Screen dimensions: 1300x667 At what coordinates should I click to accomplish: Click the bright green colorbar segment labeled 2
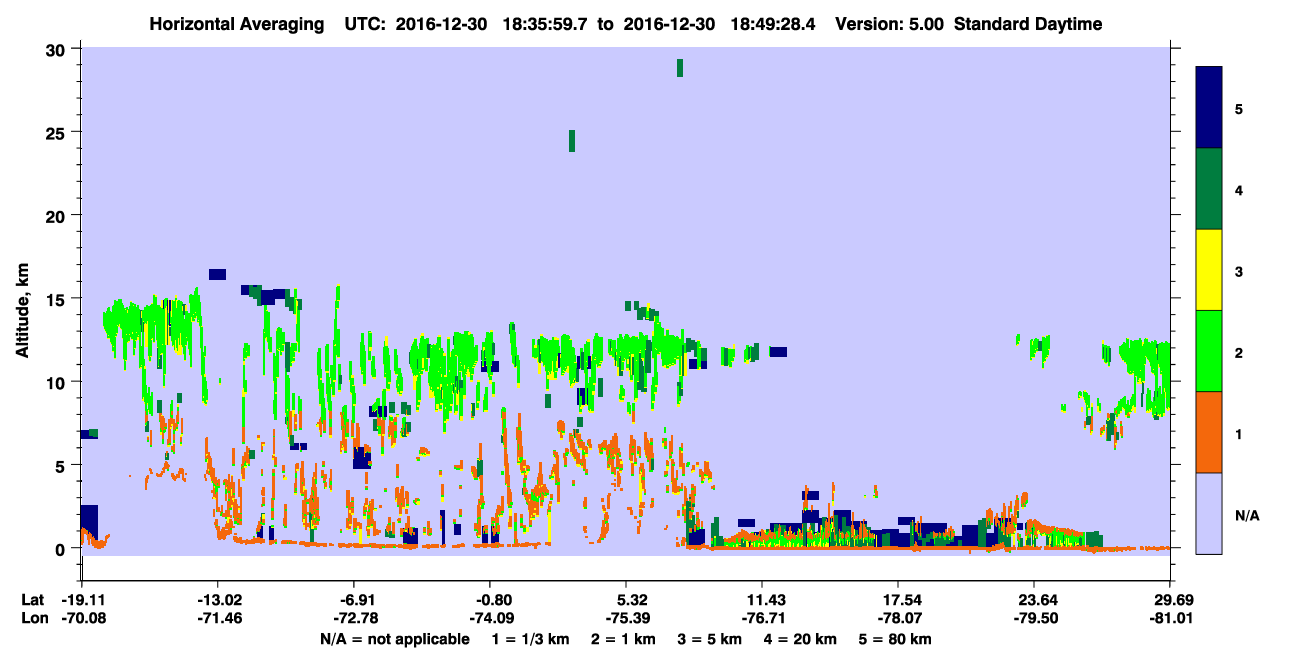[1209, 350]
